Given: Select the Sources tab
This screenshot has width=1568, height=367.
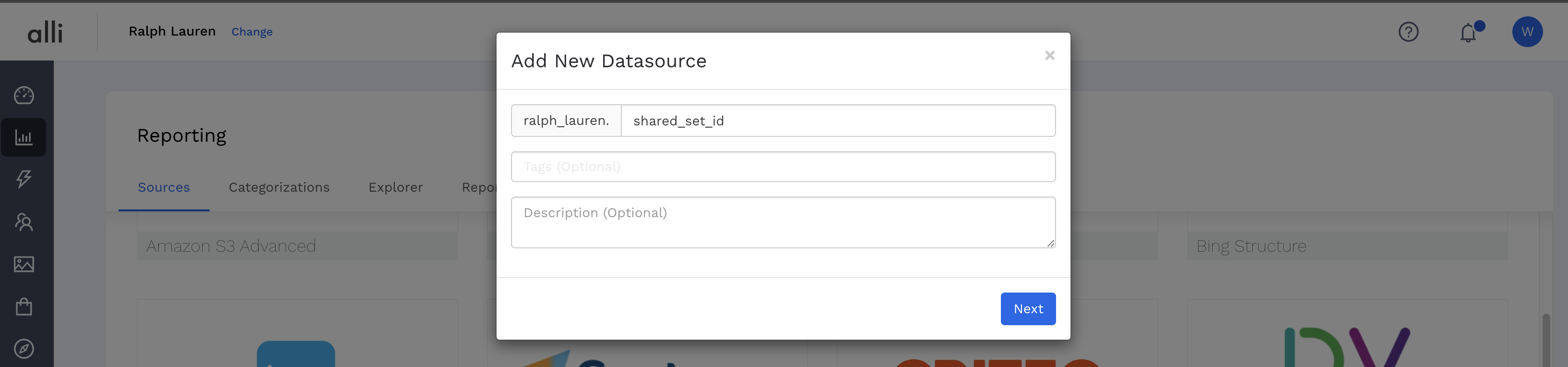Looking at the screenshot, I should tap(163, 187).
